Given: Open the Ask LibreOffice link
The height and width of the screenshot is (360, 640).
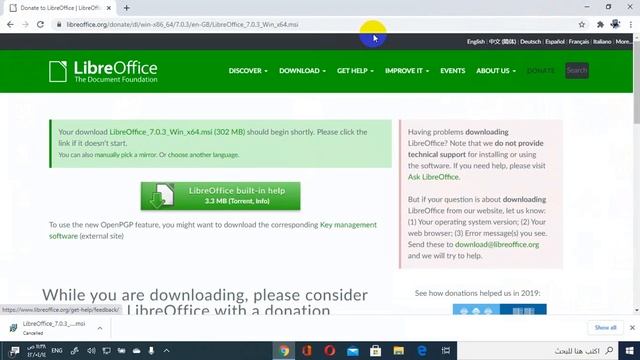Looking at the screenshot, I should [433, 177].
